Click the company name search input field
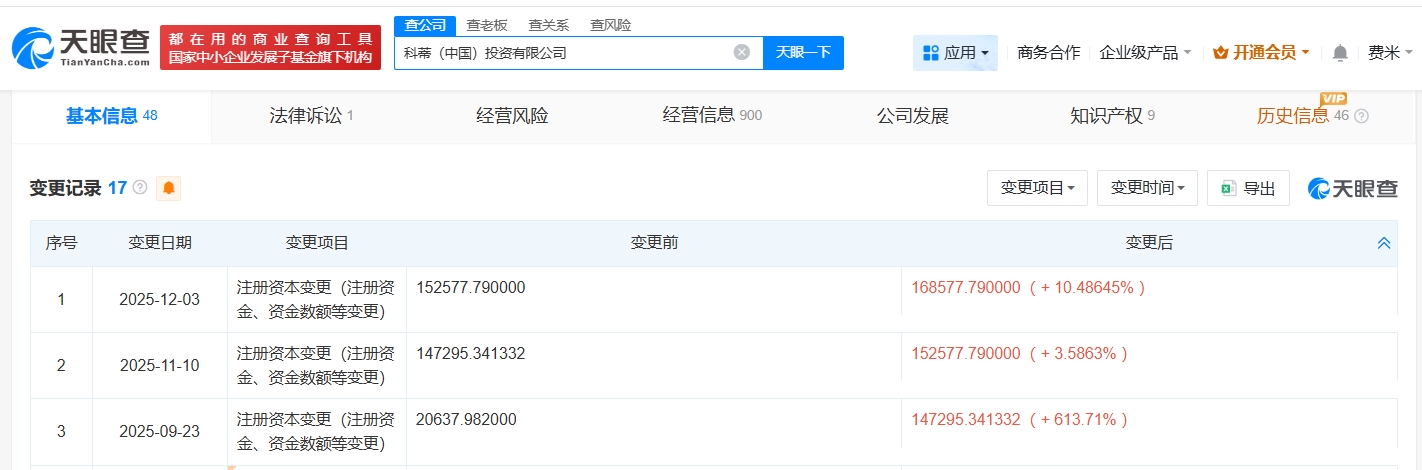 pos(560,53)
